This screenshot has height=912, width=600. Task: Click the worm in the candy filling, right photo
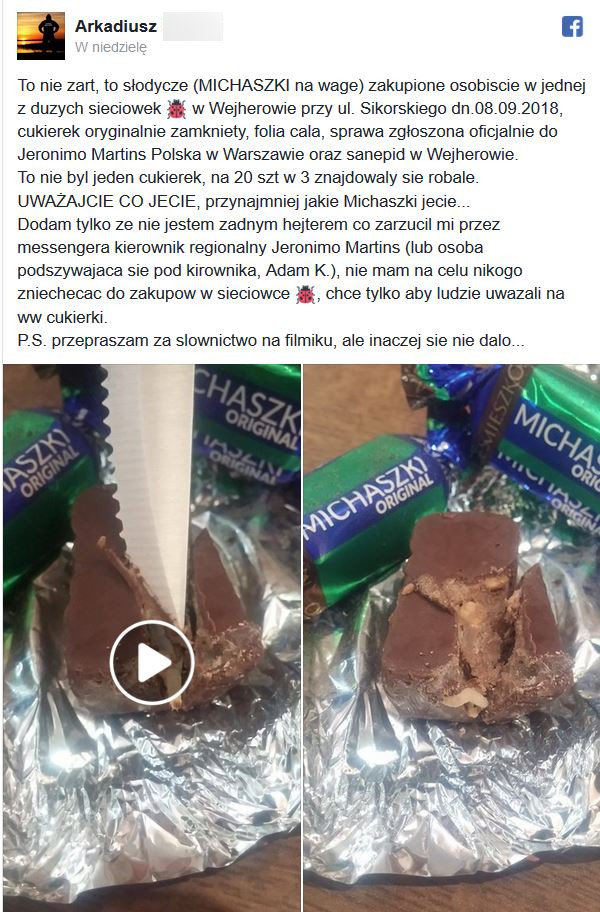click(x=469, y=699)
